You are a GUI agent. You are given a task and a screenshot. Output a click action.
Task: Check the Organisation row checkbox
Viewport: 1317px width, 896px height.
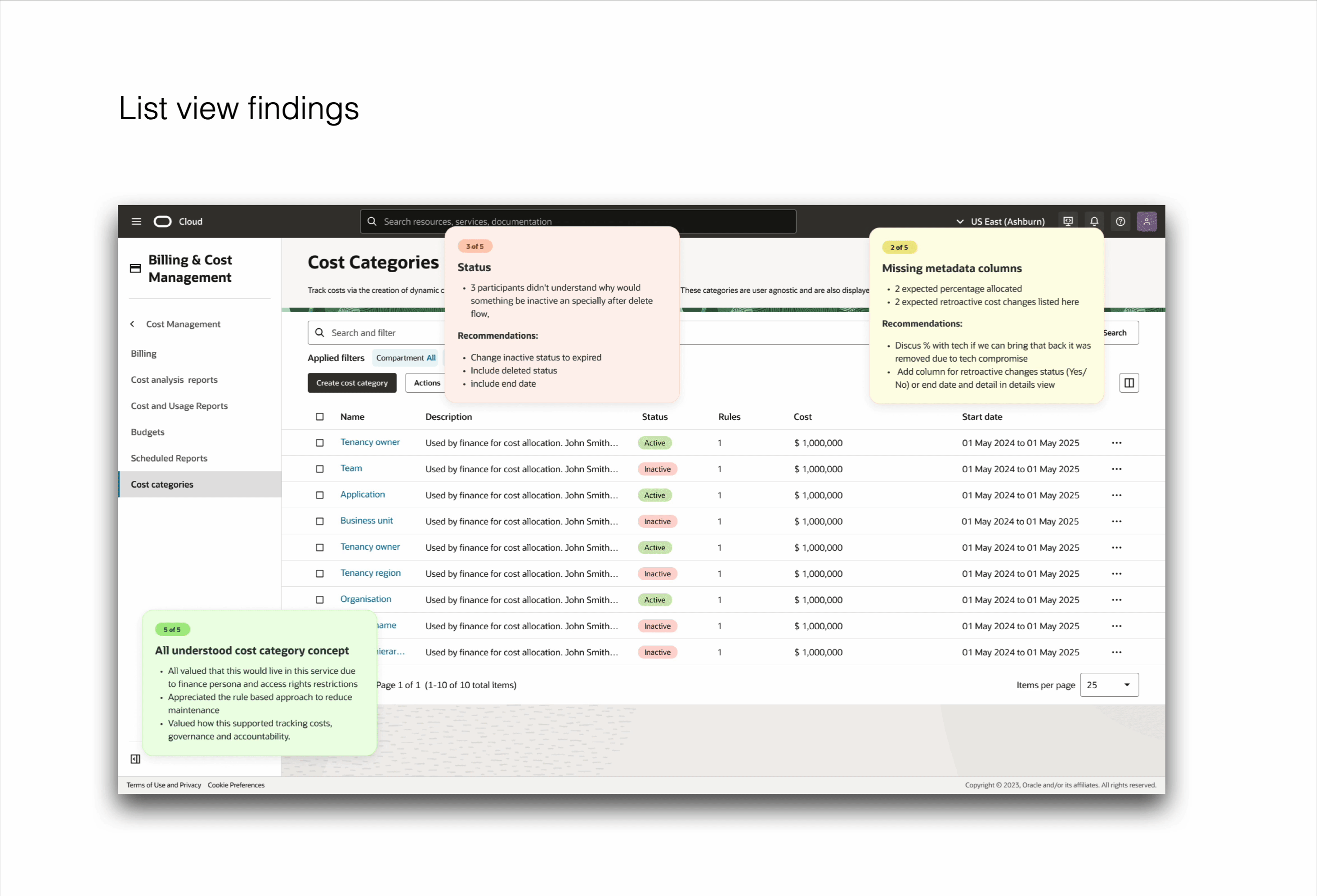coord(320,600)
